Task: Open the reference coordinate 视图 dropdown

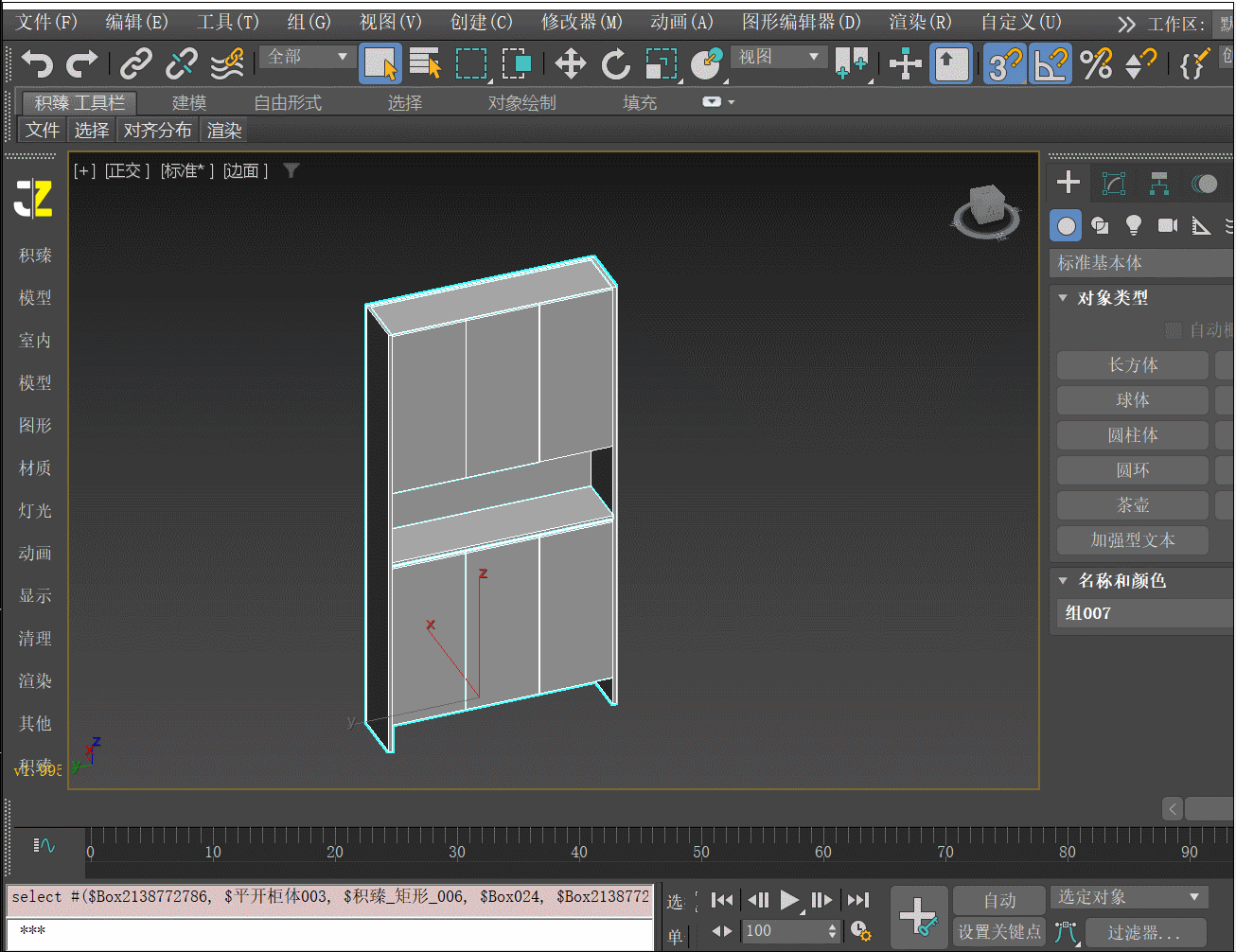Action: coord(779,57)
